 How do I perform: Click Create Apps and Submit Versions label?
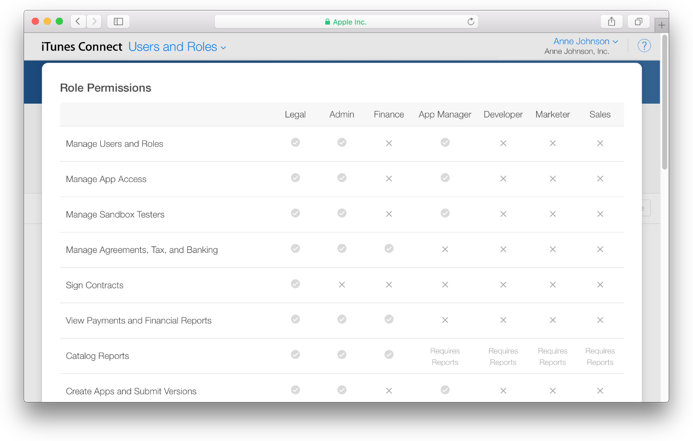coord(131,391)
